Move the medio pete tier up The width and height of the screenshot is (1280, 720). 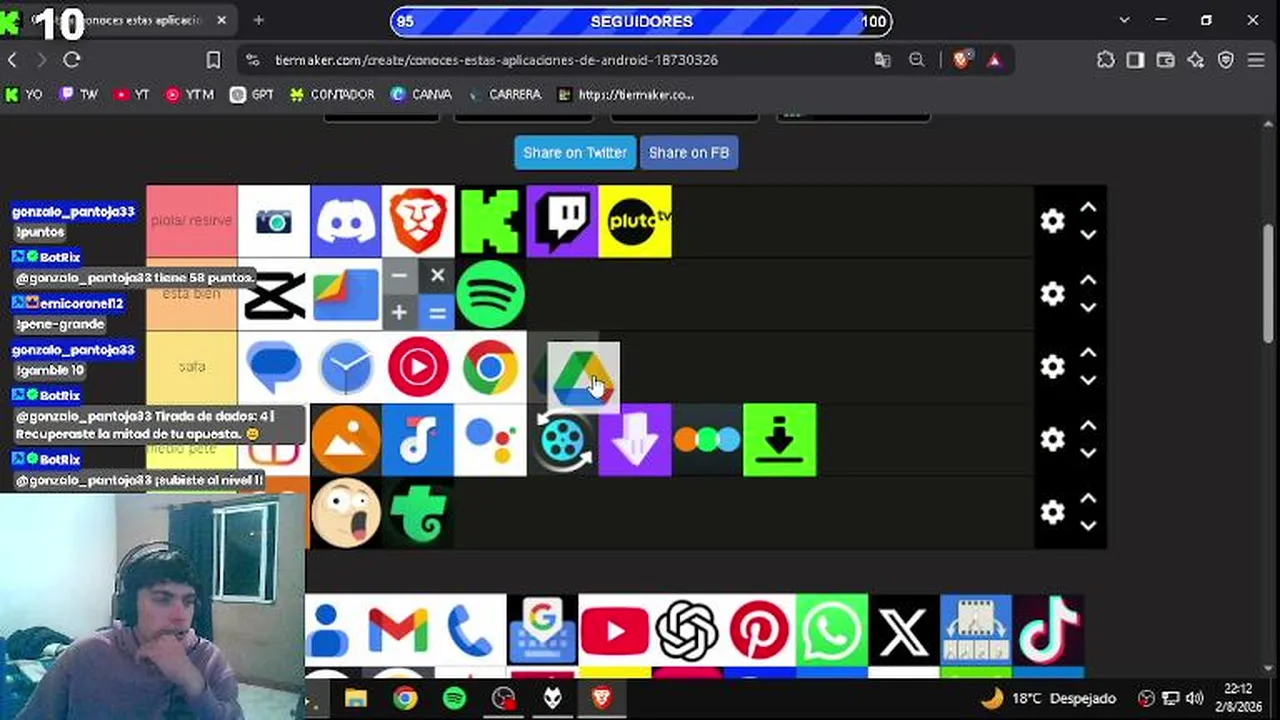click(1088, 427)
